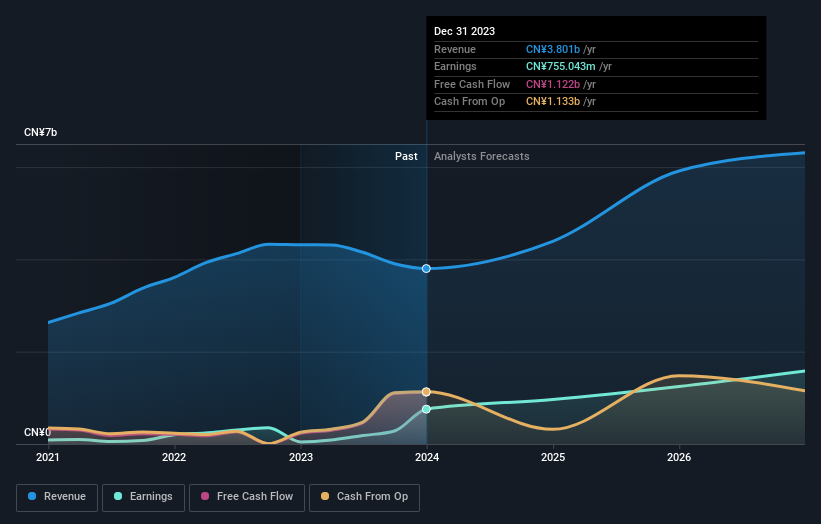Click the 2021 x-axis label
Image resolution: width=821 pixels, height=524 pixels.
pos(48,458)
